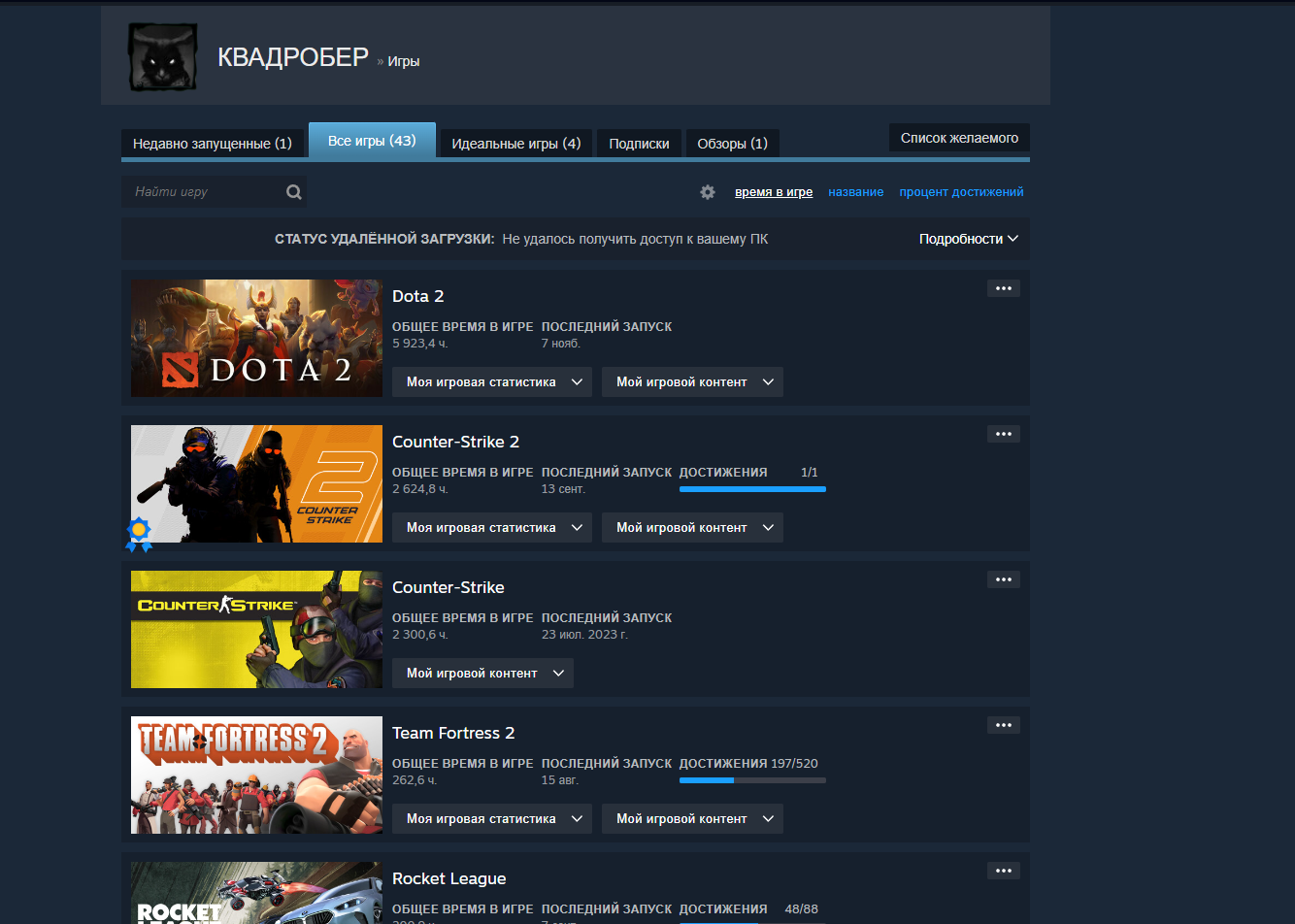This screenshot has height=924, width=1295.
Task: Click last launch date '23 июл. 2023 г.'
Action: (x=584, y=635)
